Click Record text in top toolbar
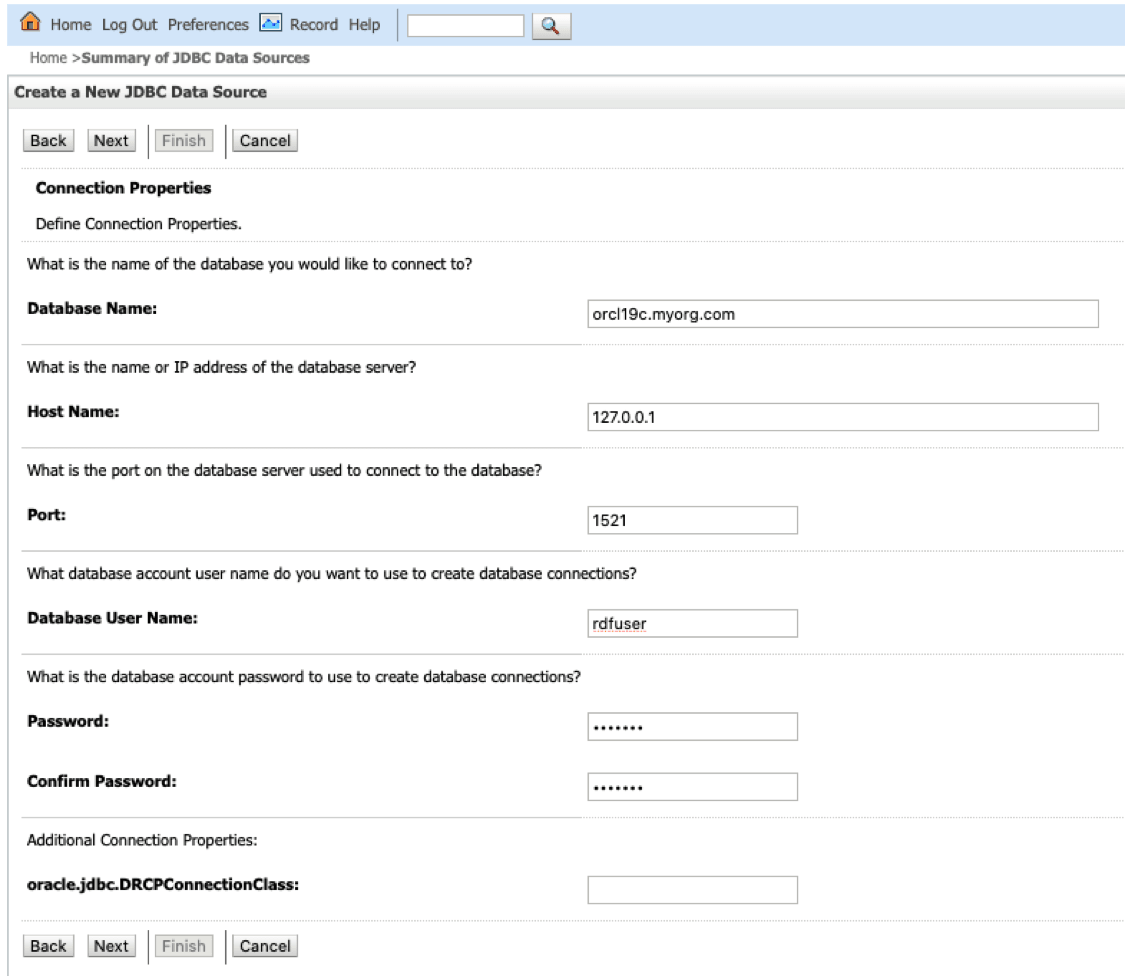The image size is (1125, 976). [314, 24]
